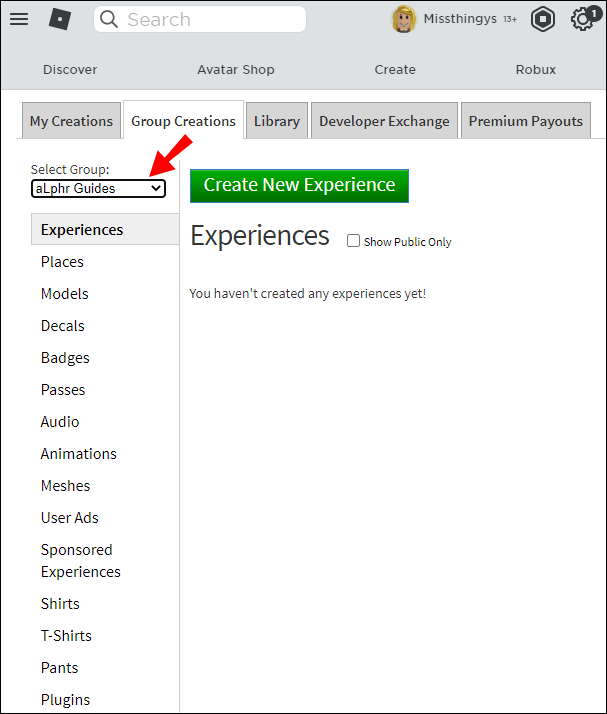Click the Roblox logo home icon

(60, 19)
